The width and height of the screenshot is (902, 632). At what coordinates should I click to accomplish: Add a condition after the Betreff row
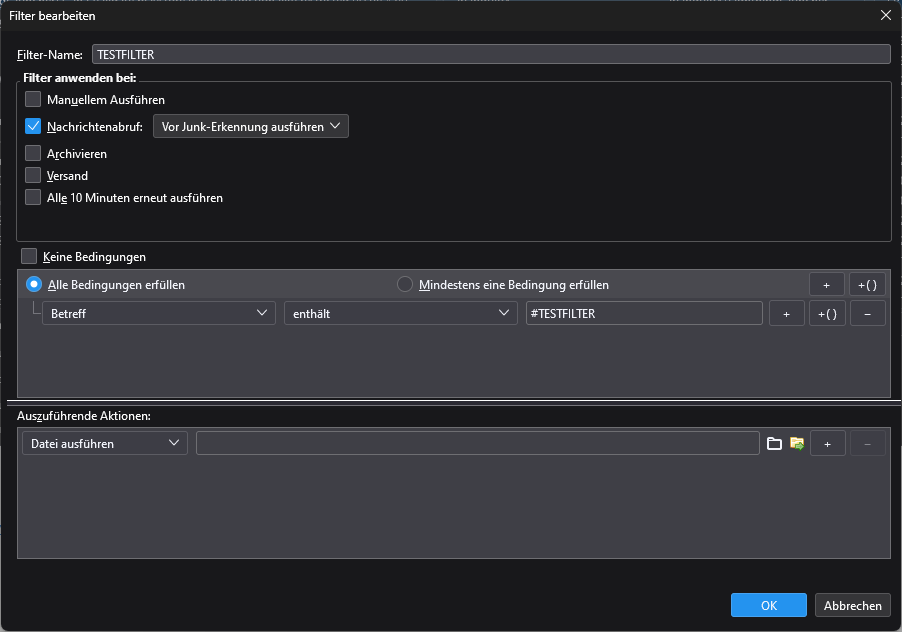point(786,313)
